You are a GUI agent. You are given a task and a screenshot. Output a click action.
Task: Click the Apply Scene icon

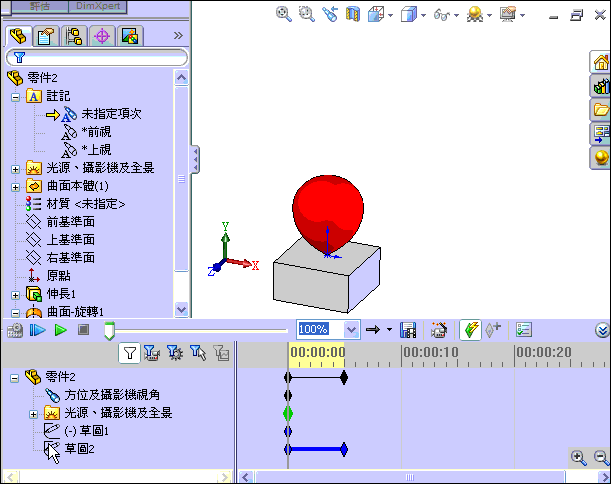[475, 15]
